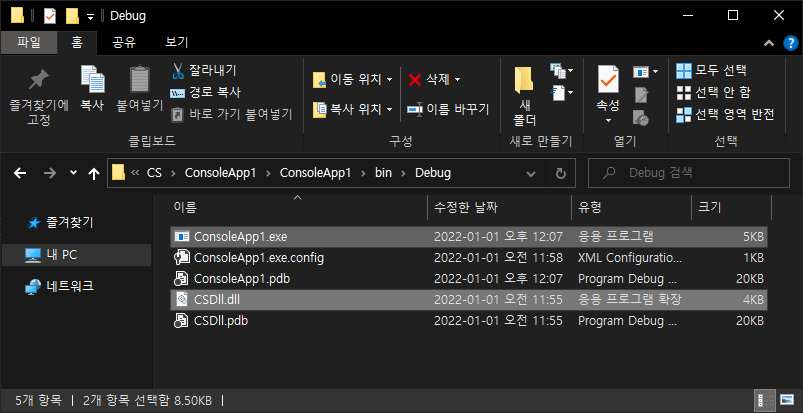Click bin in the address breadcrumb
The image size is (803, 413).
tap(383, 173)
